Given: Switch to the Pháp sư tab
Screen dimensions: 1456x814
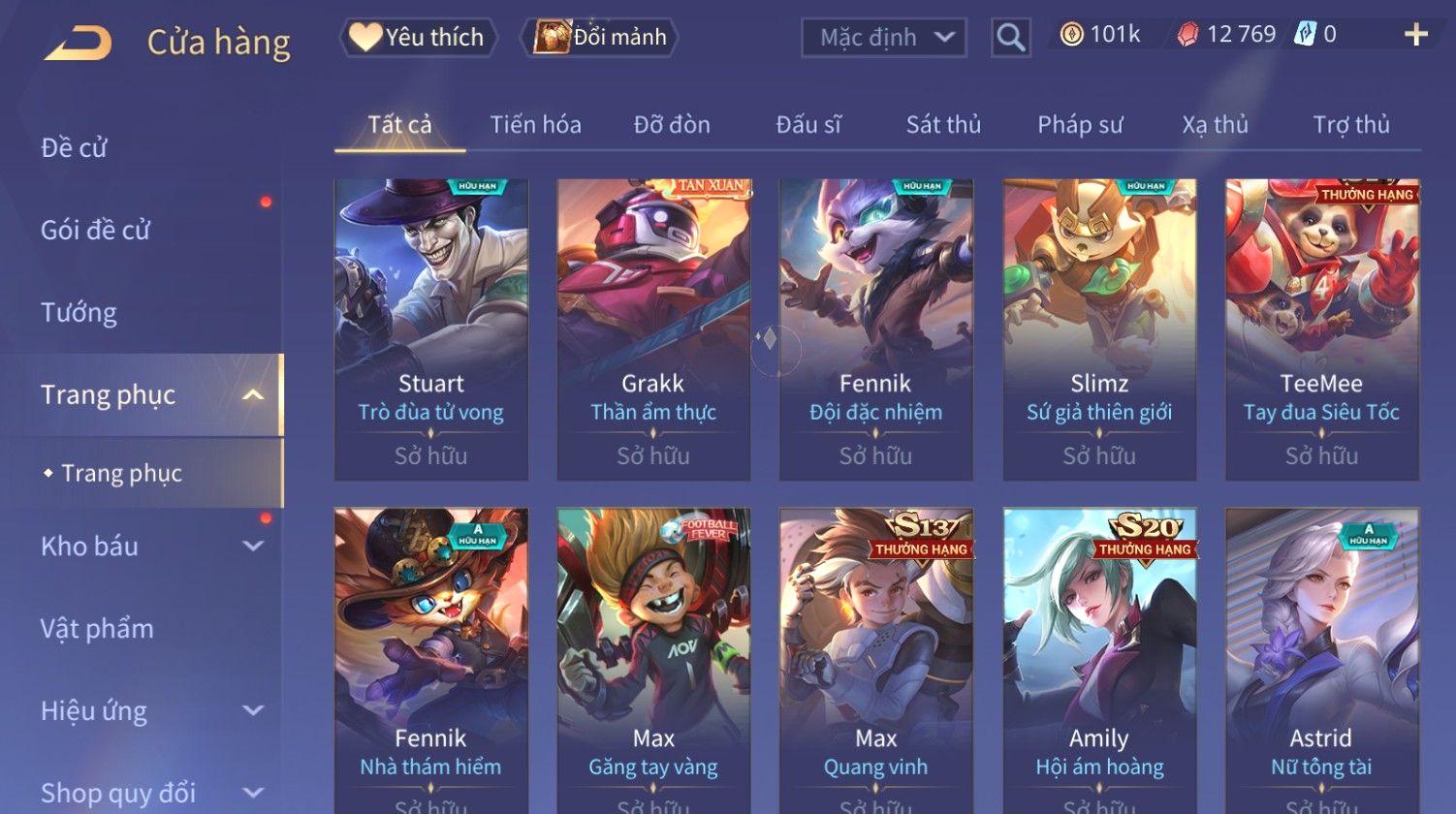Looking at the screenshot, I should click(1080, 124).
